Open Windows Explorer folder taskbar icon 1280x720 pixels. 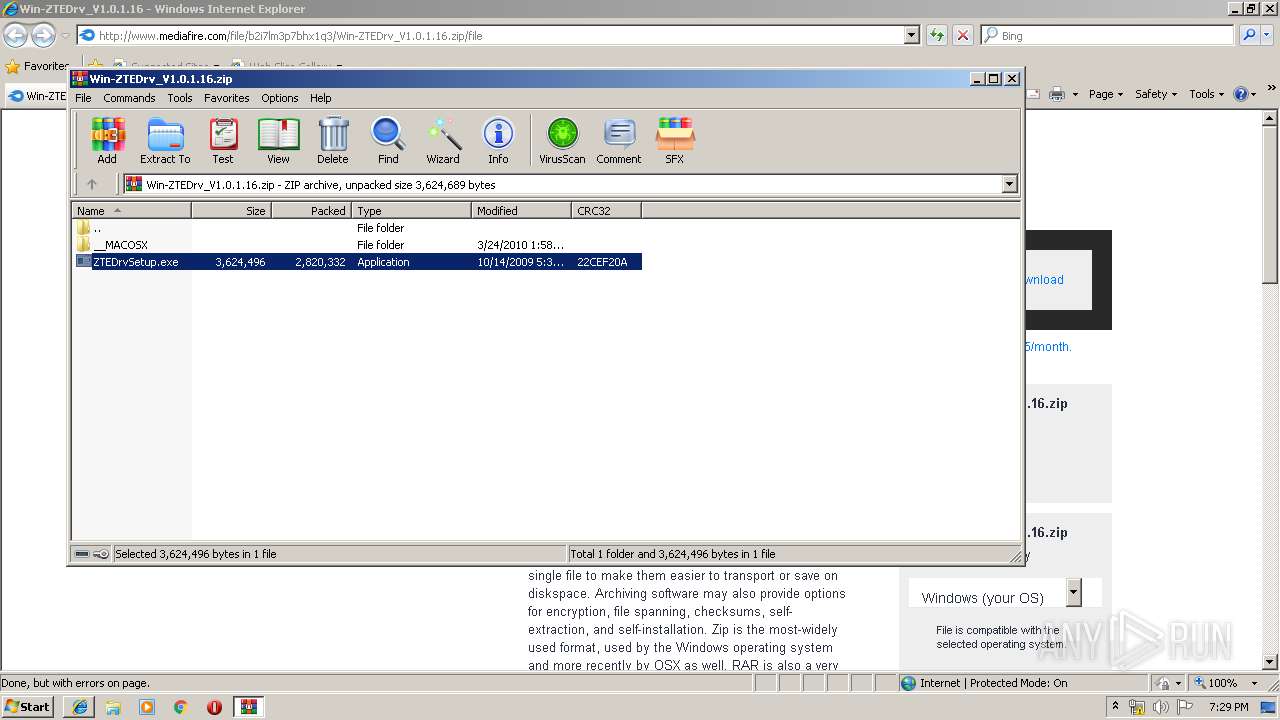click(x=114, y=707)
